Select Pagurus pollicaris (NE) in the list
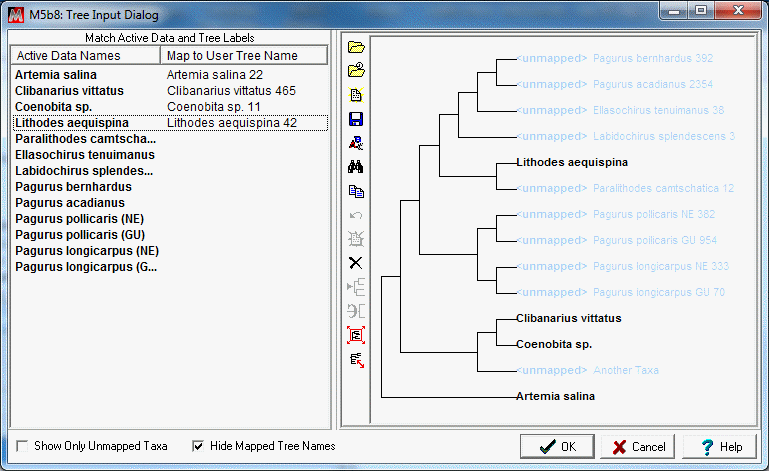769x471 pixels. tap(80, 219)
